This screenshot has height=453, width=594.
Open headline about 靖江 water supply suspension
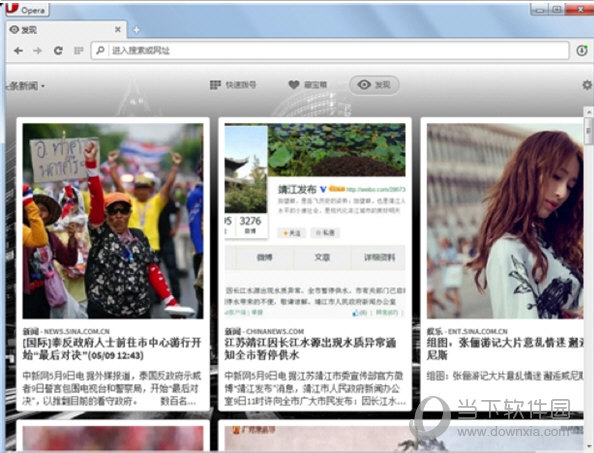310,349
